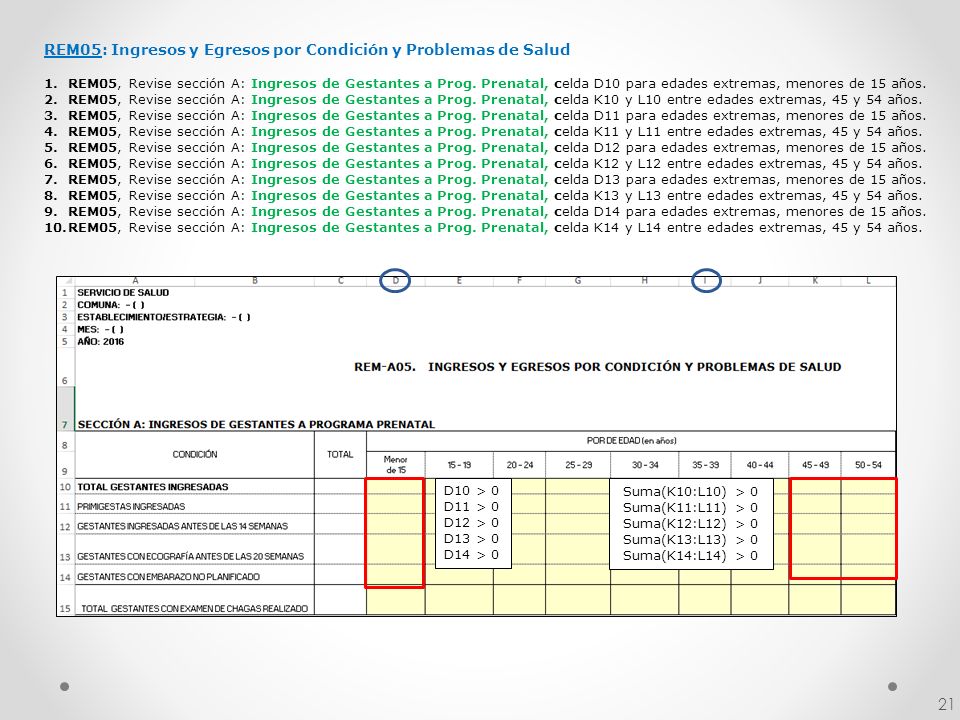The height and width of the screenshot is (720, 960).
Task: Select TOTAL GESTANTES INGRESADAS row label
Action: coord(152,487)
